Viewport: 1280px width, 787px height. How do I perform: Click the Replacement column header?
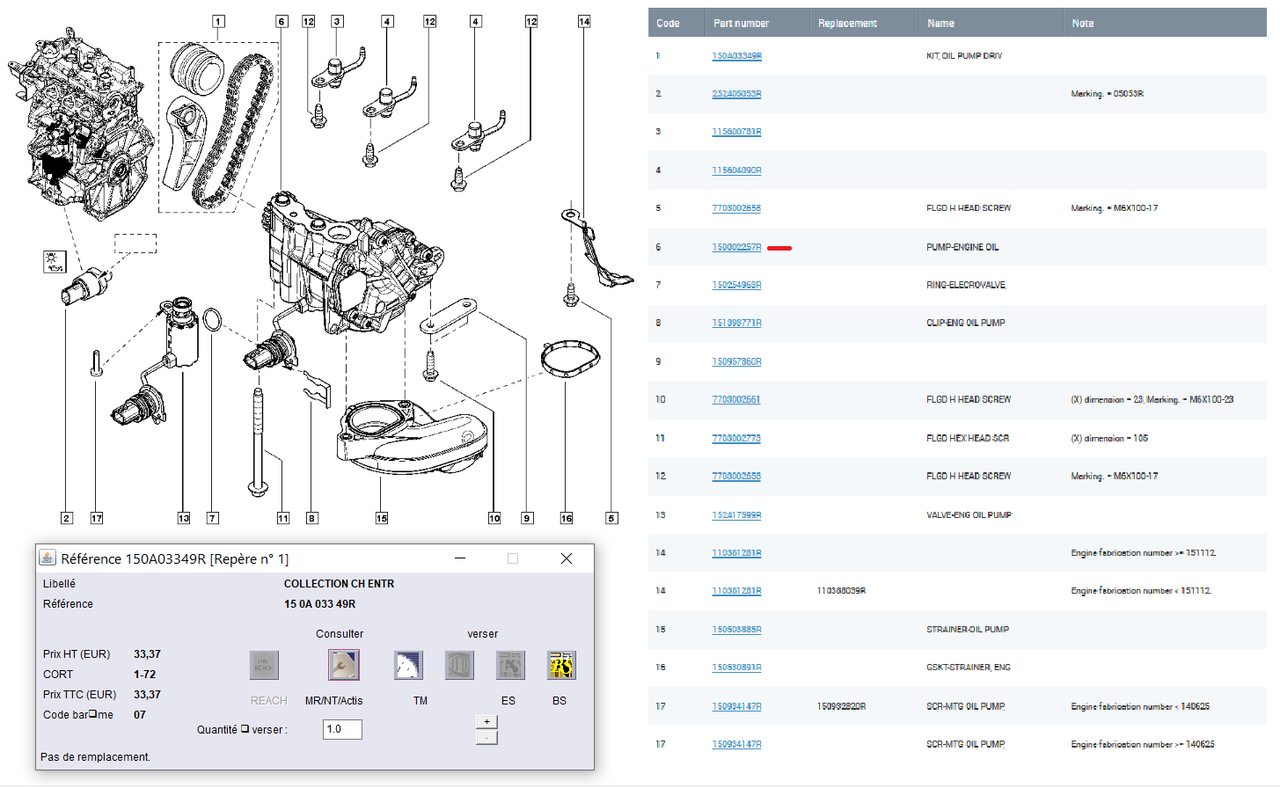847,23
